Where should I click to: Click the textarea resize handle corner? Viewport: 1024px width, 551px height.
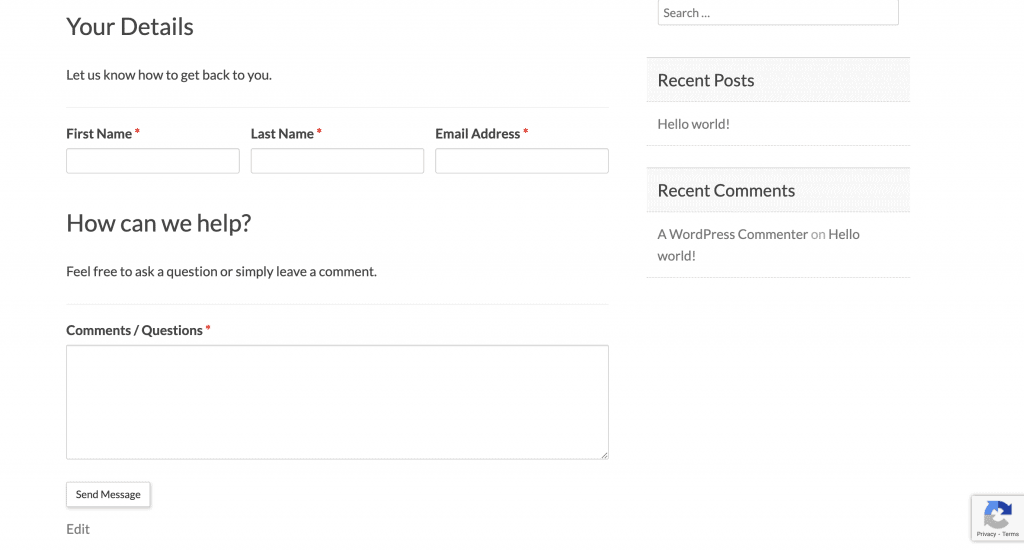(605, 455)
